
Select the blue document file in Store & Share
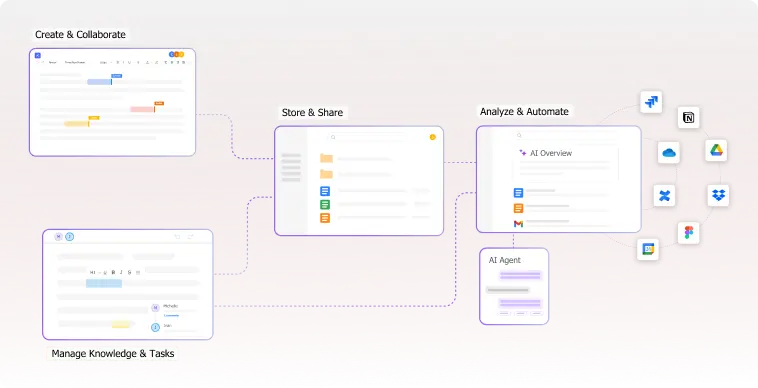[x=325, y=191]
